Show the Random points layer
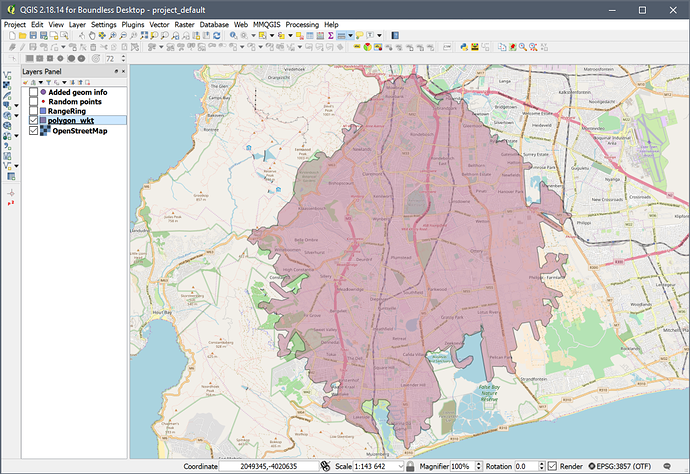 (x=33, y=102)
